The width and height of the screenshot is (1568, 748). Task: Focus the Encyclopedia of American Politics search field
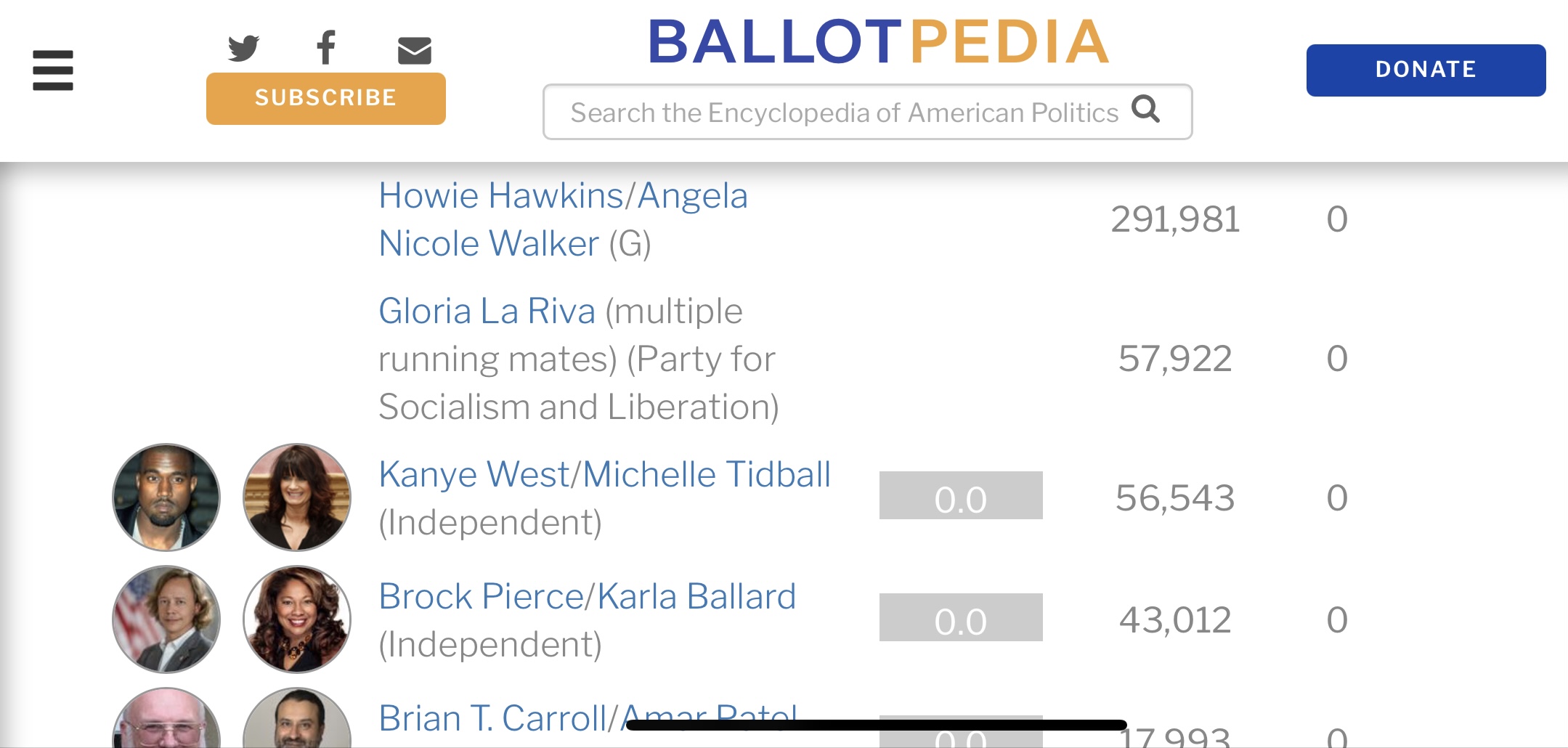pyautogui.click(x=867, y=112)
